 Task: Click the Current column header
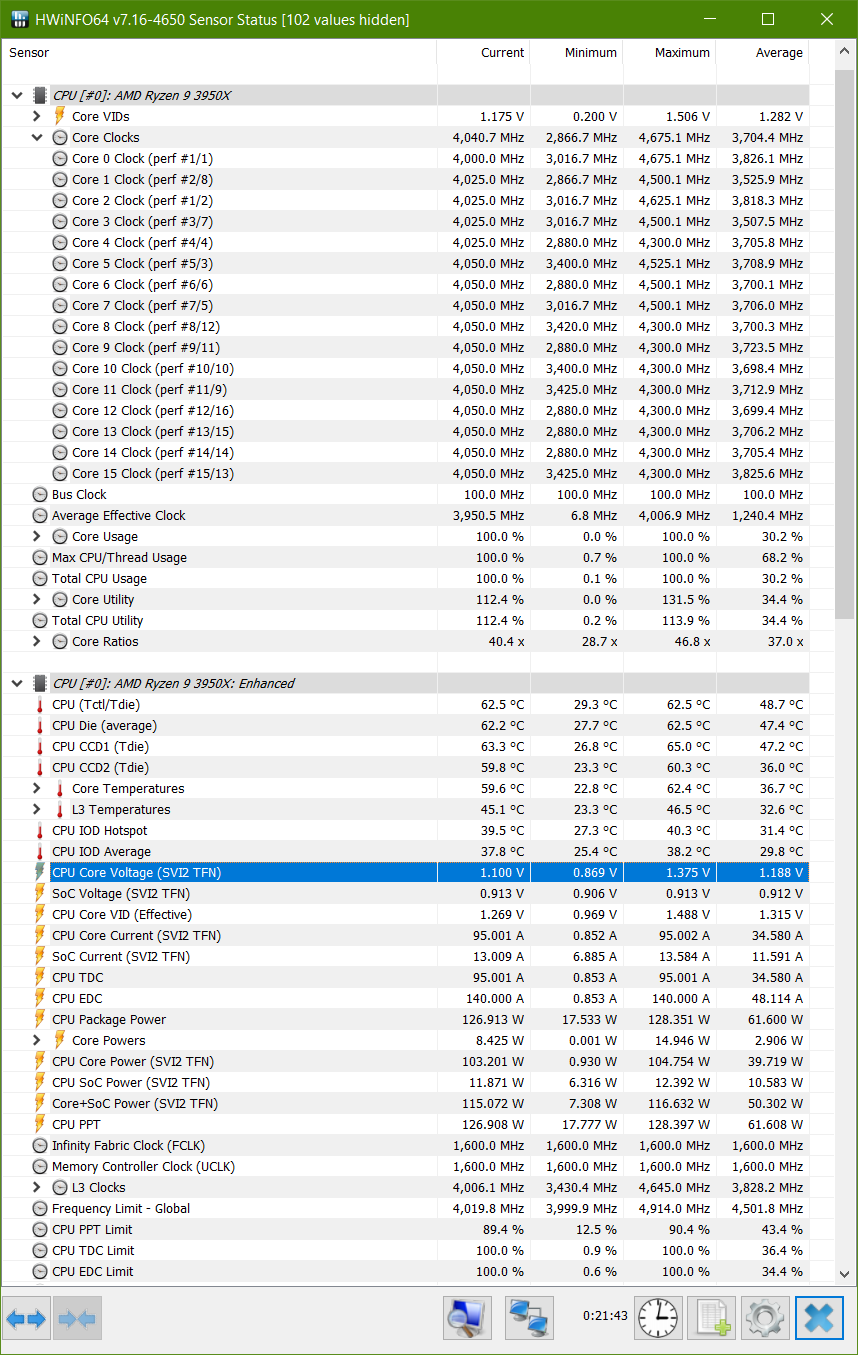pos(484,53)
